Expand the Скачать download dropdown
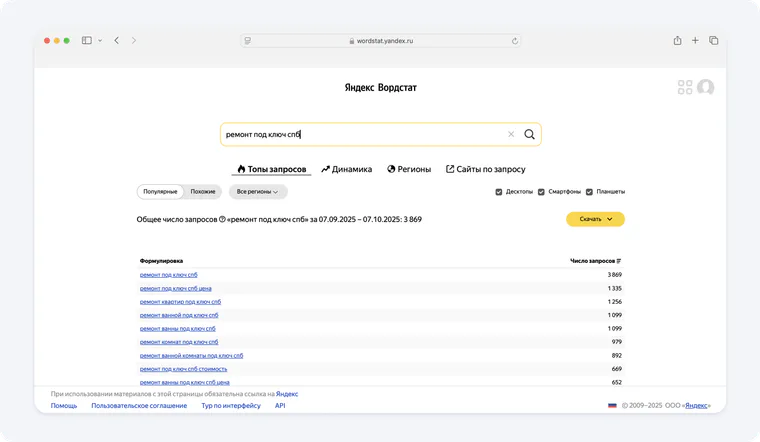 pos(595,219)
